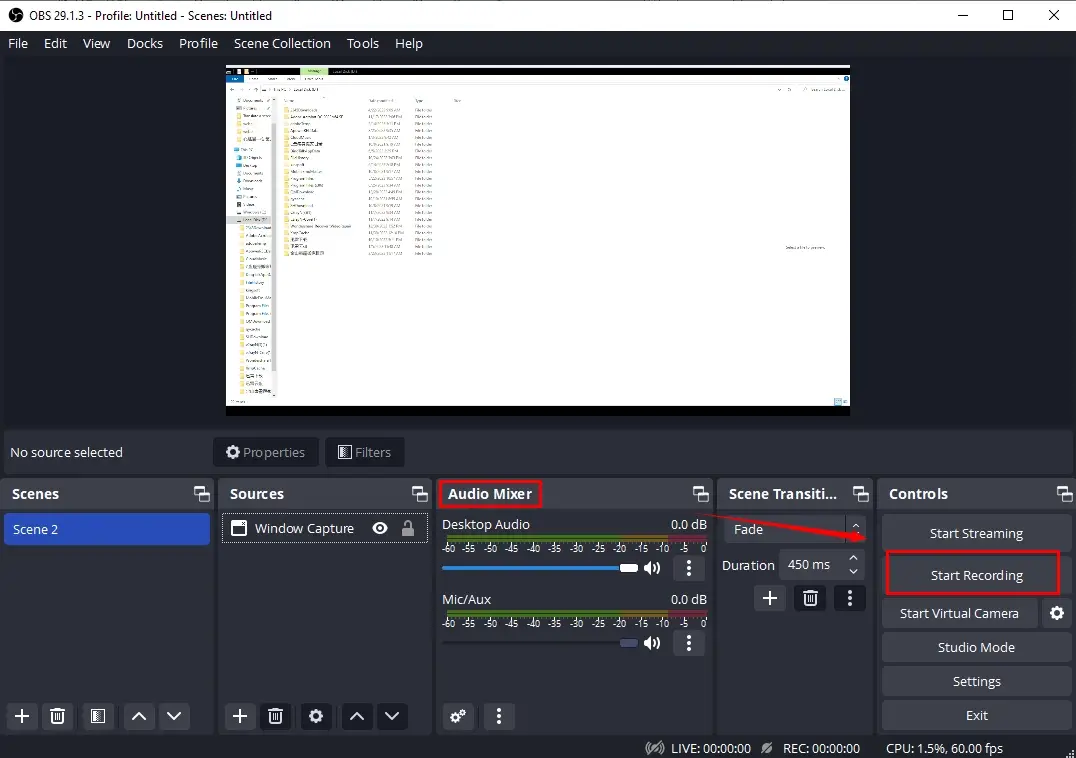The width and height of the screenshot is (1076, 758).
Task: Move source down arrow
Action: pyautogui.click(x=392, y=716)
